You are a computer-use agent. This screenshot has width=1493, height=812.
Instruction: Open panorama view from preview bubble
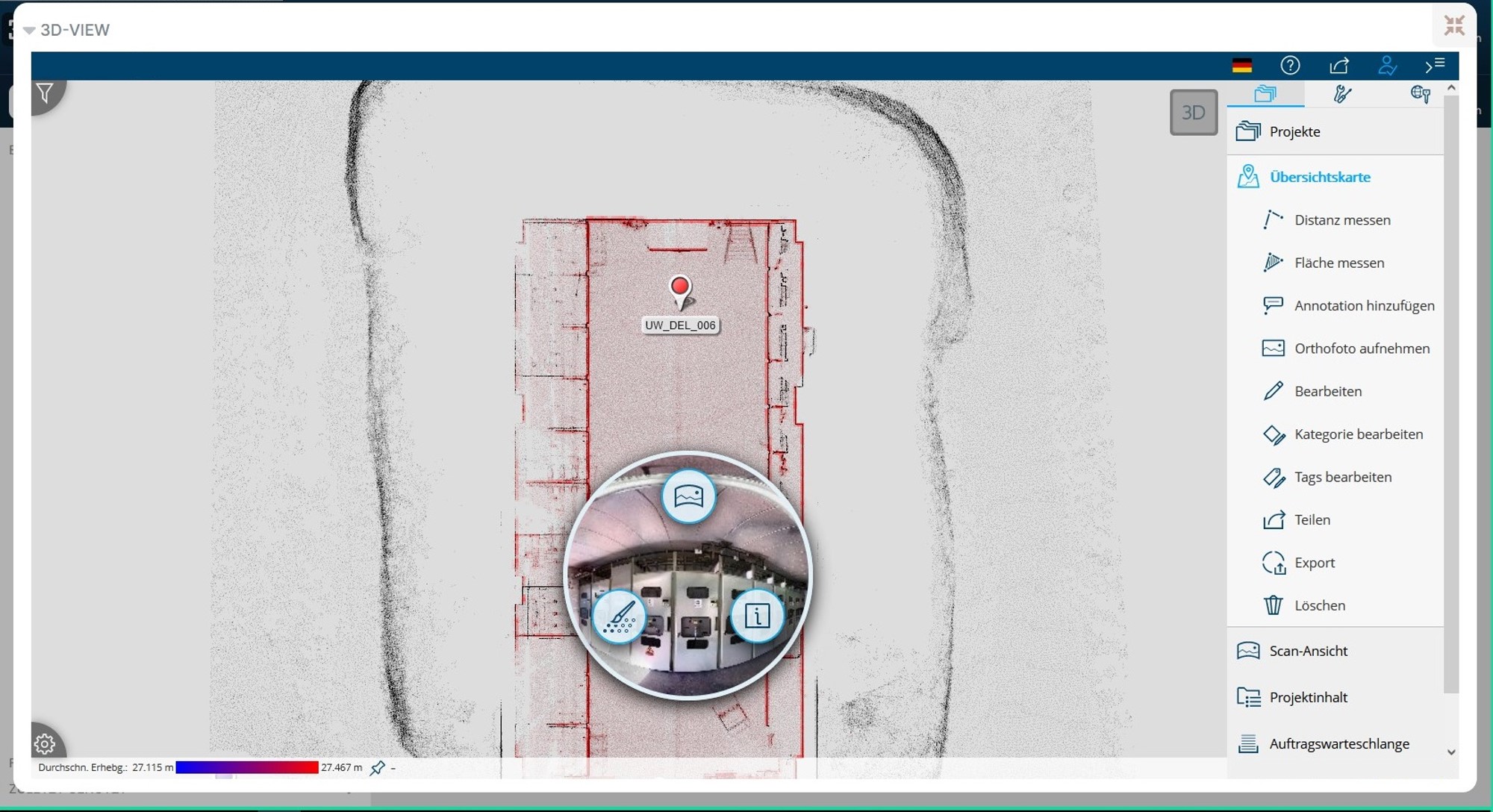[x=688, y=496]
